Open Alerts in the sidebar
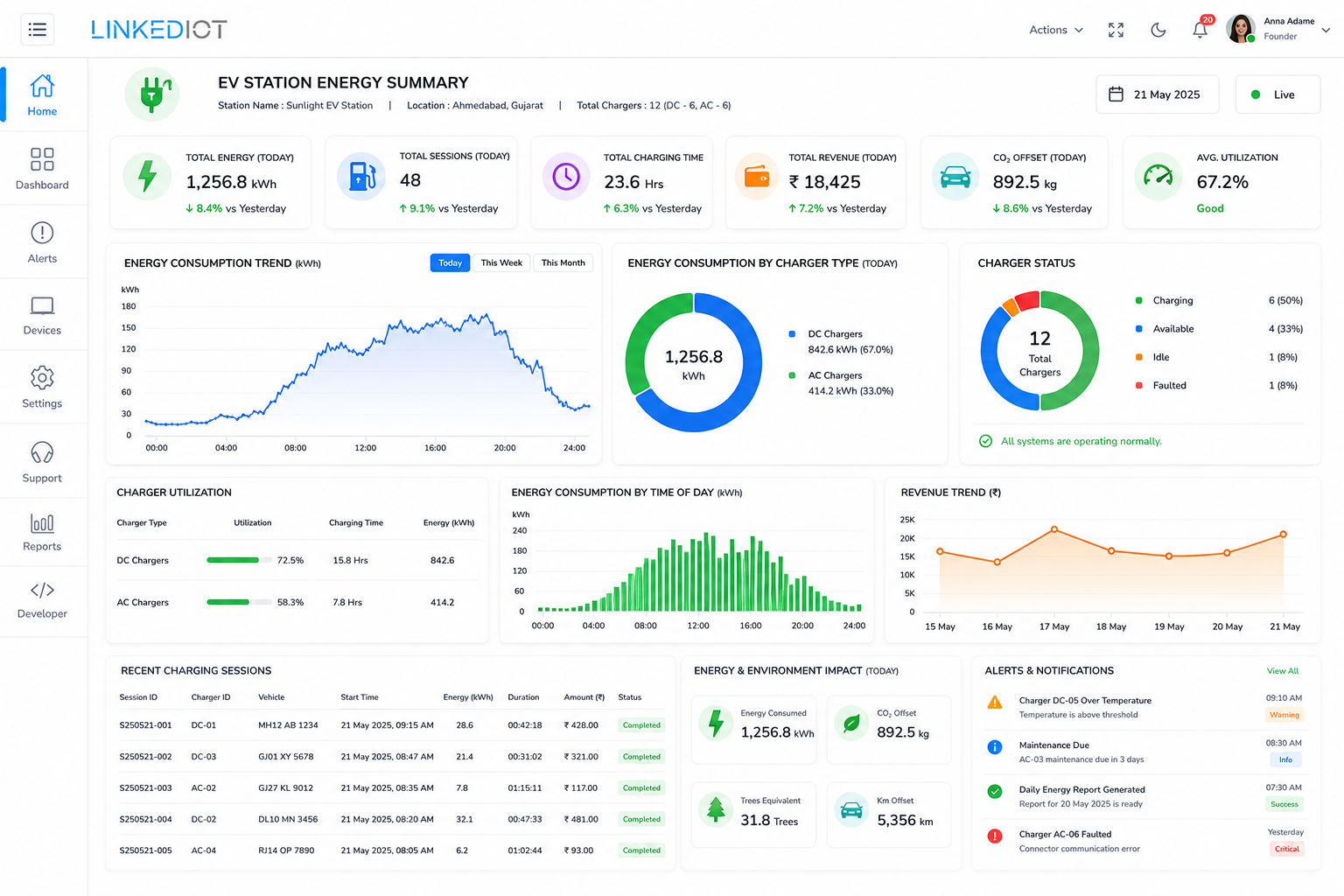This screenshot has width=1344, height=896. pyautogui.click(x=42, y=242)
